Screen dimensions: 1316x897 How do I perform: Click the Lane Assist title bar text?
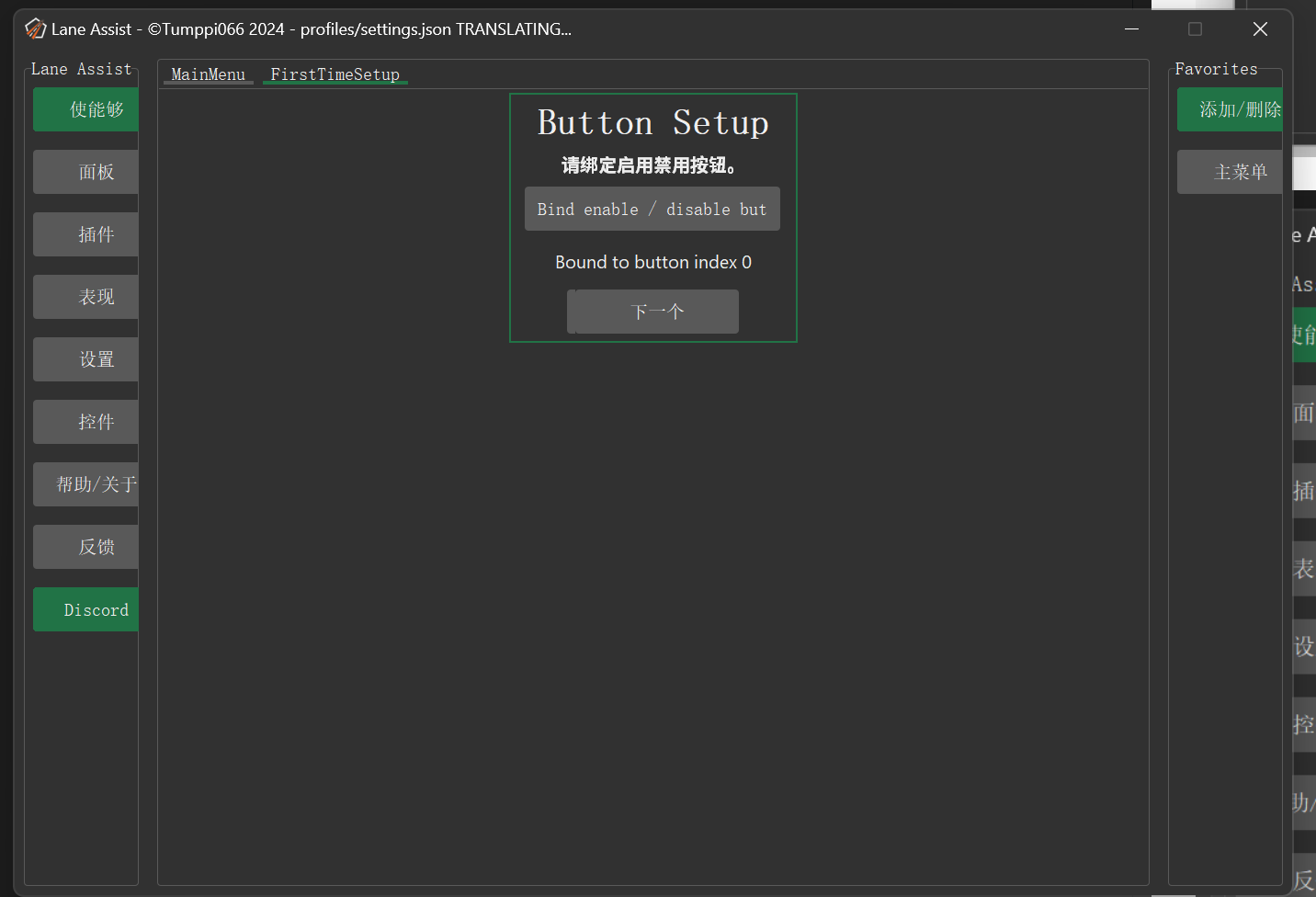tap(311, 29)
